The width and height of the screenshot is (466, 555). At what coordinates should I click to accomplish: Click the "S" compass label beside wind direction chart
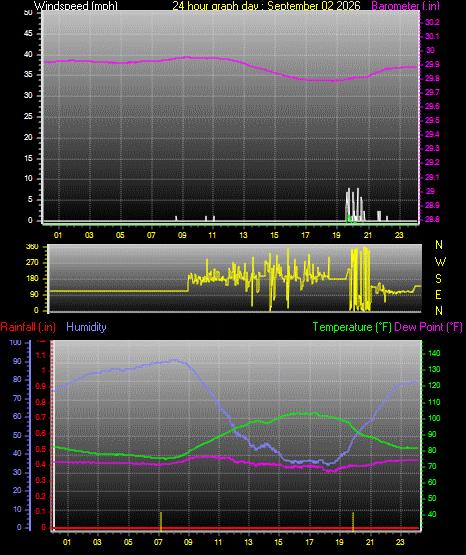[438, 279]
